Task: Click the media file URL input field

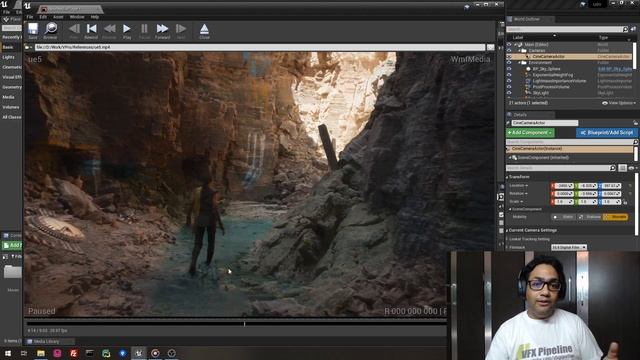Action: click(260, 47)
